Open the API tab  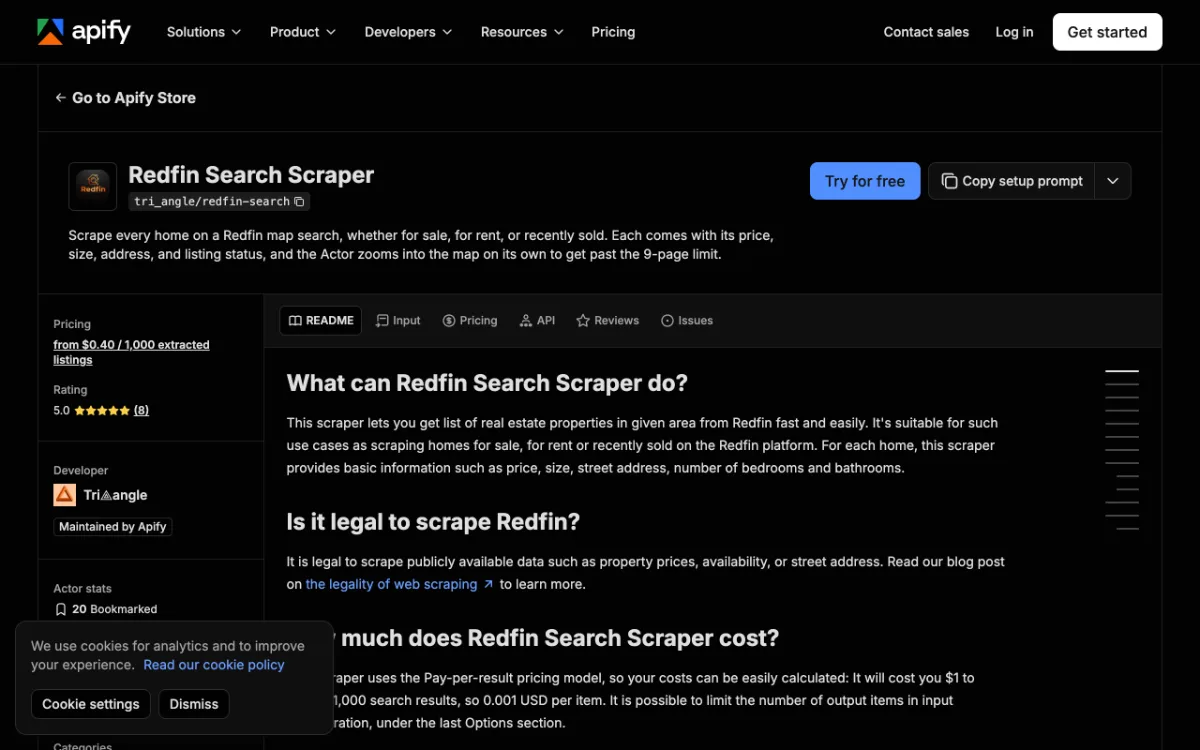(x=537, y=321)
